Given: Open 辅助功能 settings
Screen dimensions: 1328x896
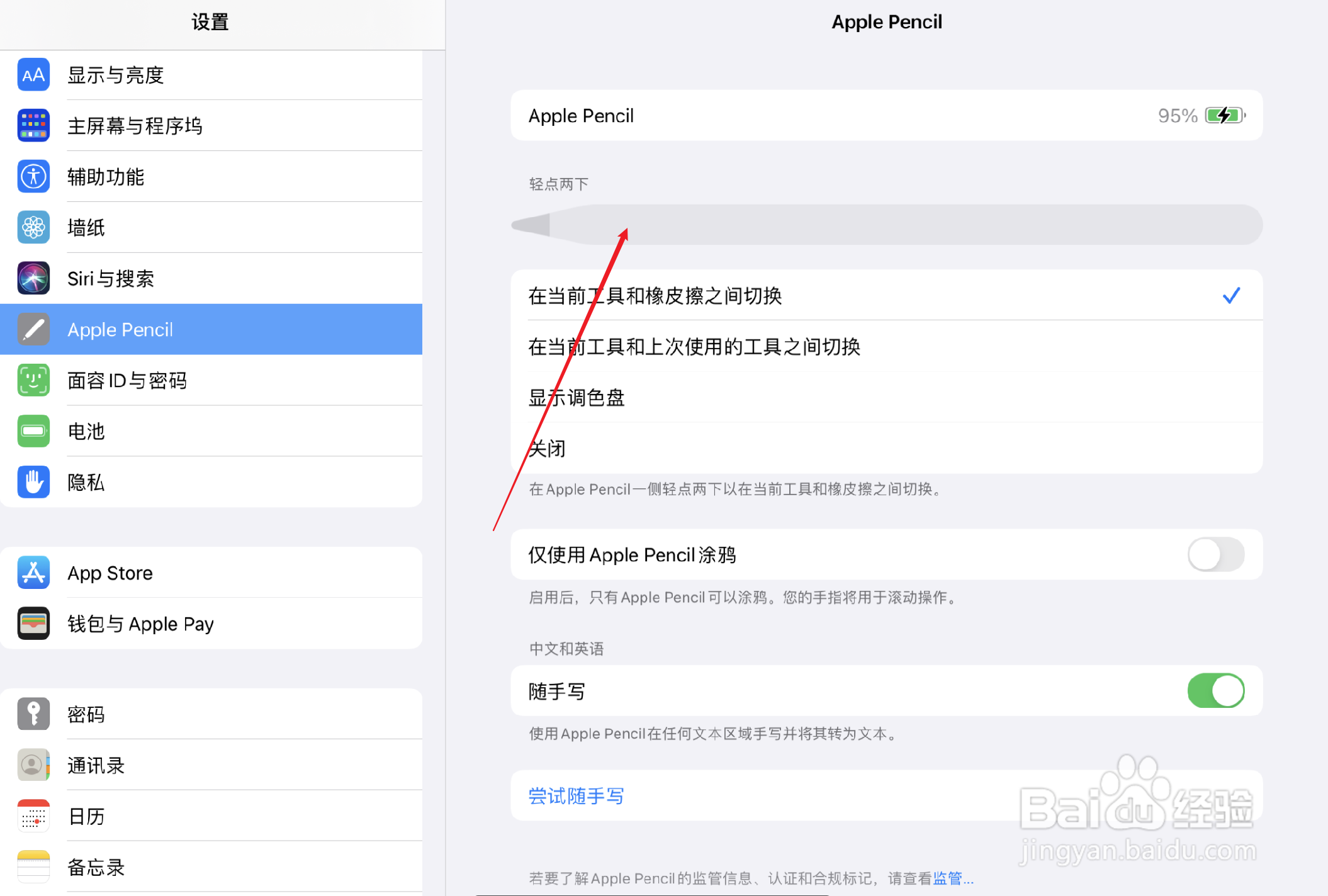Looking at the screenshot, I should click(x=211, y=177).
